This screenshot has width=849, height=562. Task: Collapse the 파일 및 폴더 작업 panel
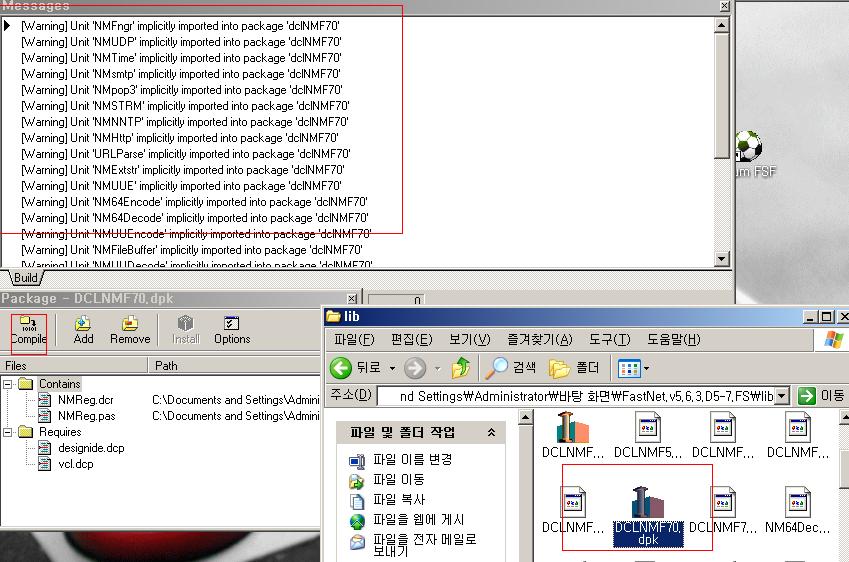click(491, 433)
